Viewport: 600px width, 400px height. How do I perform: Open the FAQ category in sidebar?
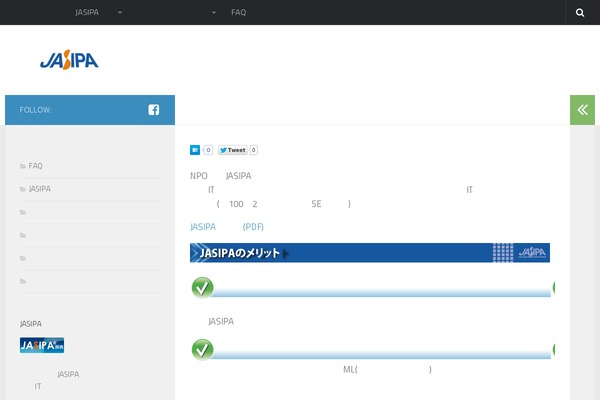(x=35, y=166)
